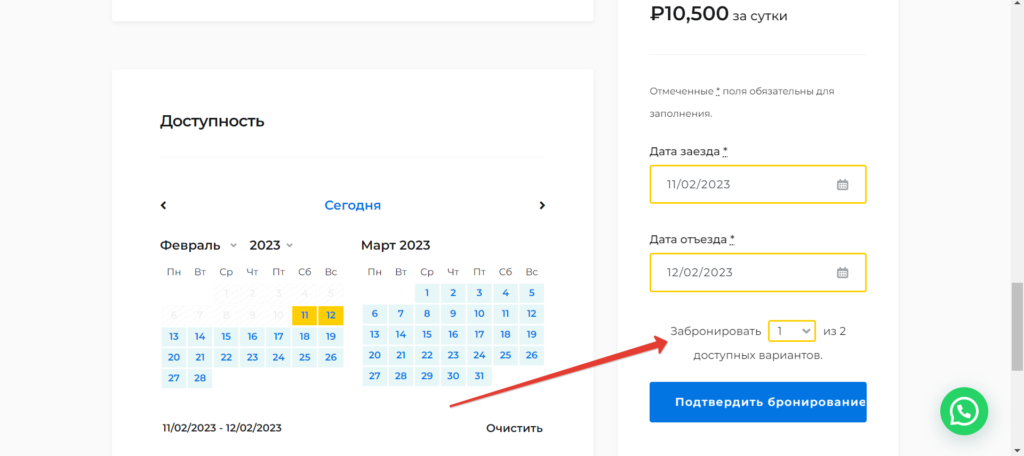Choose February 28 in the calendar
This screenshot has width=1024, height=456.
point(200,378)
